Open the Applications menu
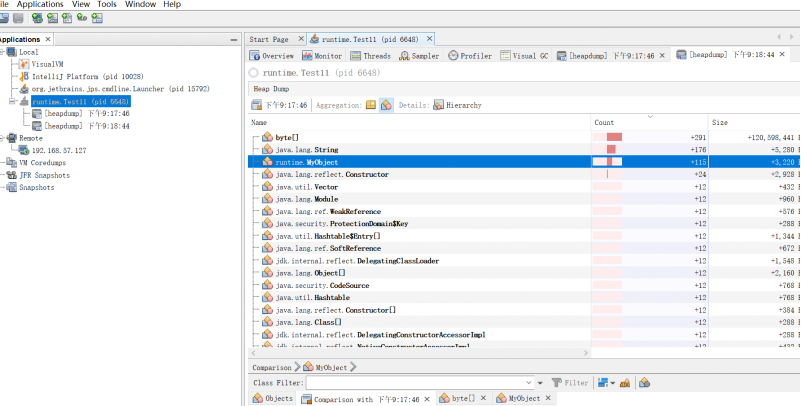Image resolution: width=801 pixels, height=406 pixels. pyautogui.click(x=40, y=4)
